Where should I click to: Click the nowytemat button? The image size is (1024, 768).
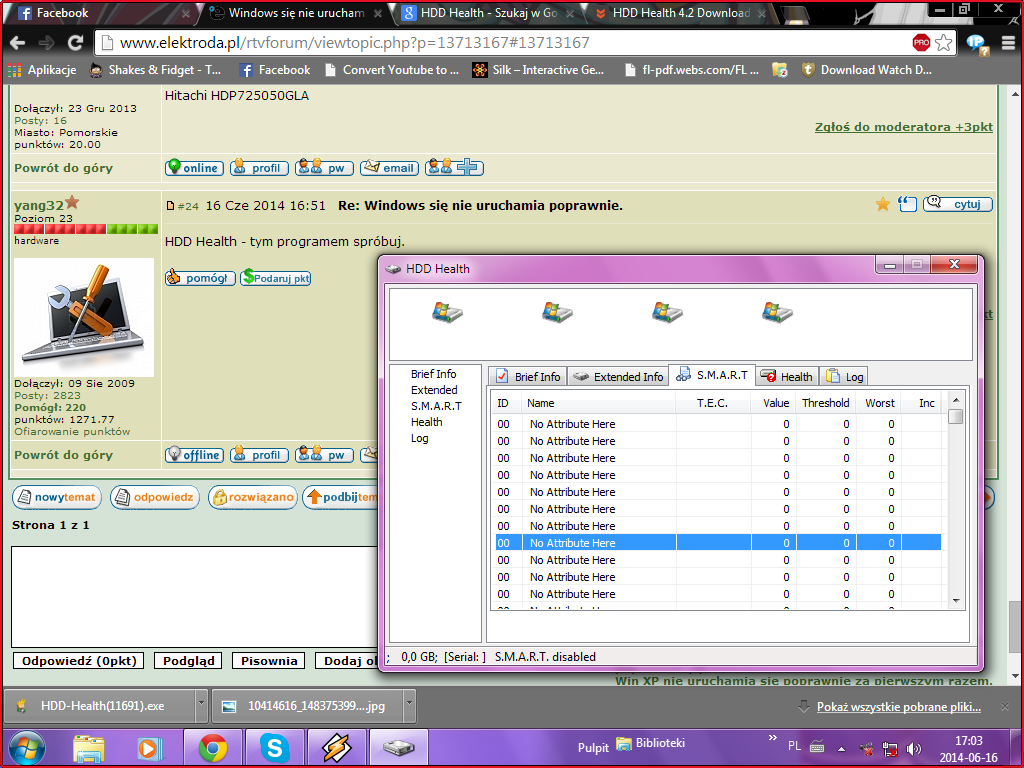tap(57, 497)
